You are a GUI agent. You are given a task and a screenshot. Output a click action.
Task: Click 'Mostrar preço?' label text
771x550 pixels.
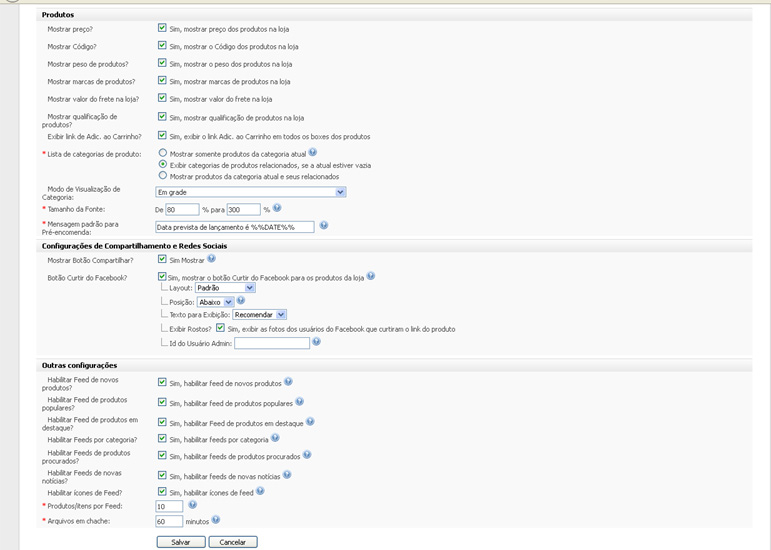click(x=70, y=29)
